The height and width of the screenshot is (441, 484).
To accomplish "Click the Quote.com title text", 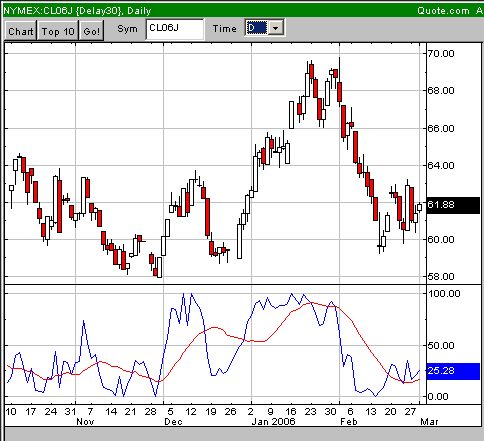I will 443,11.
